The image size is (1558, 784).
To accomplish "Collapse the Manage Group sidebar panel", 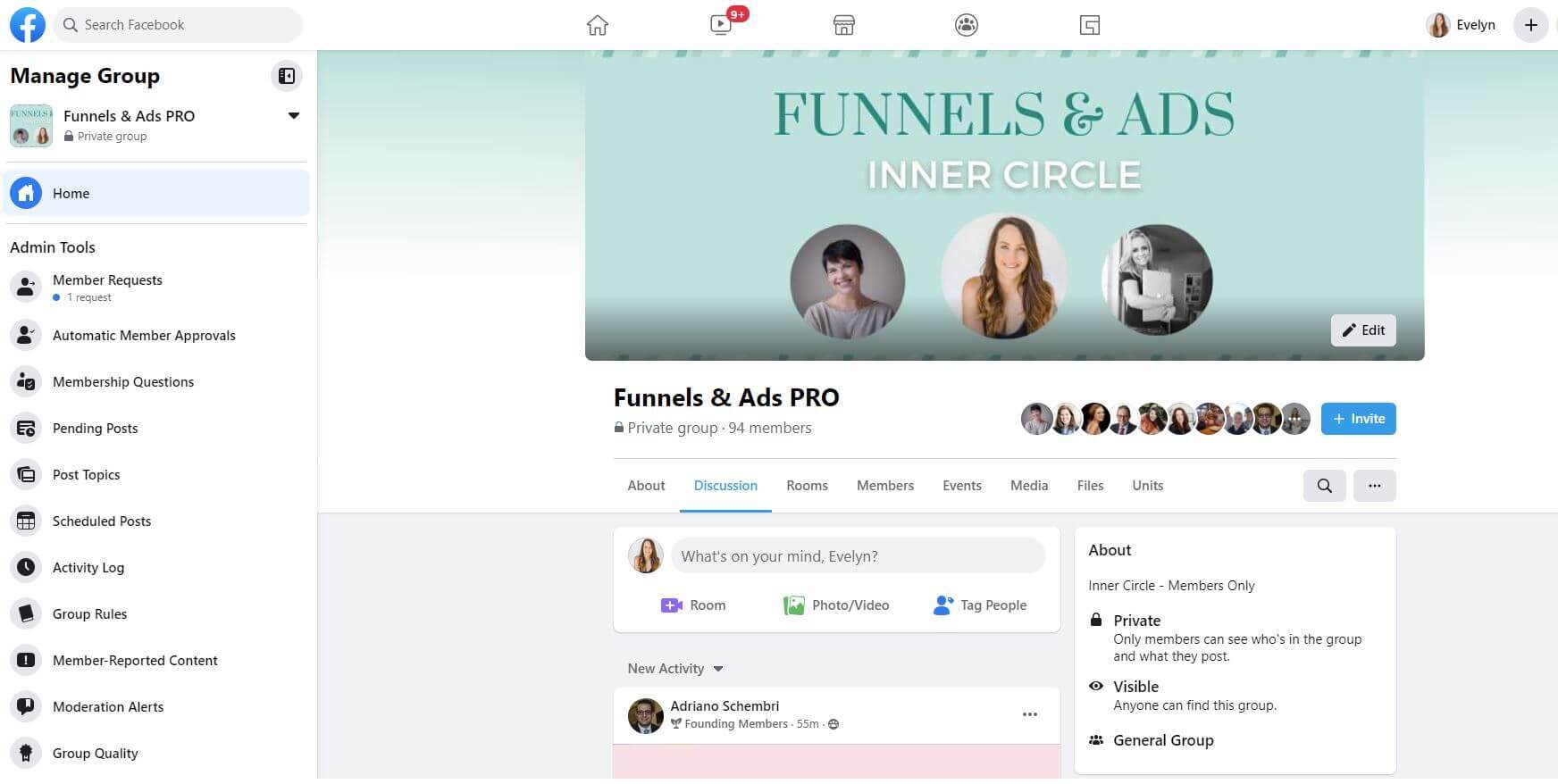I will coord(287,76).
